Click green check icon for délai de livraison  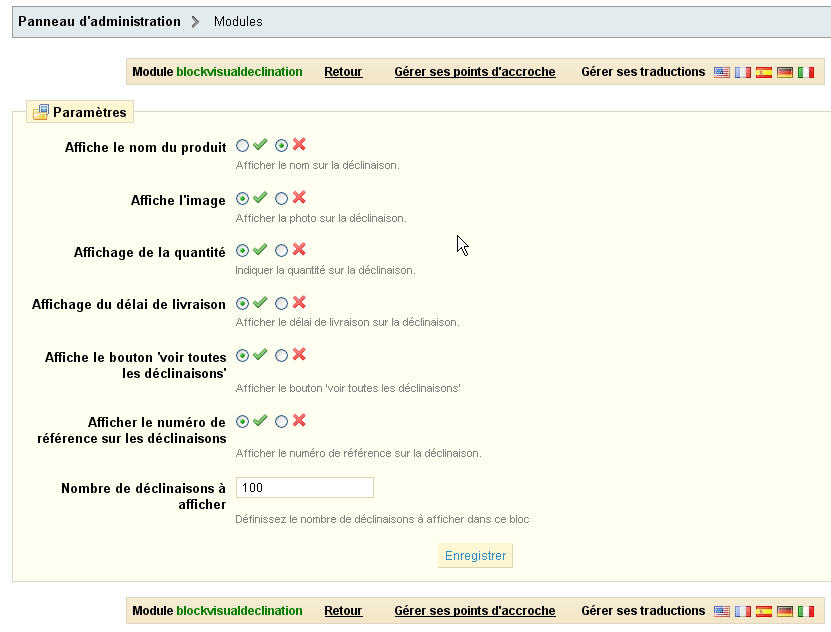[260, 302]
